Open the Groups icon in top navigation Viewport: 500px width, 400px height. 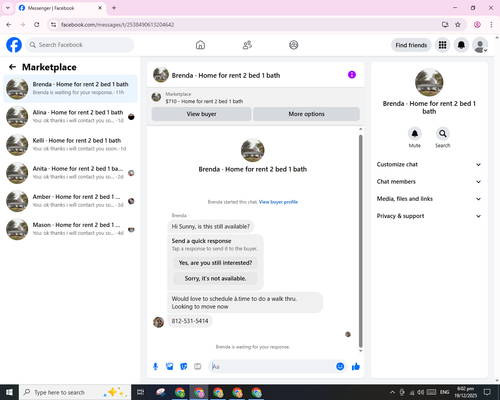pyautogui.click(x=294, y=45)
